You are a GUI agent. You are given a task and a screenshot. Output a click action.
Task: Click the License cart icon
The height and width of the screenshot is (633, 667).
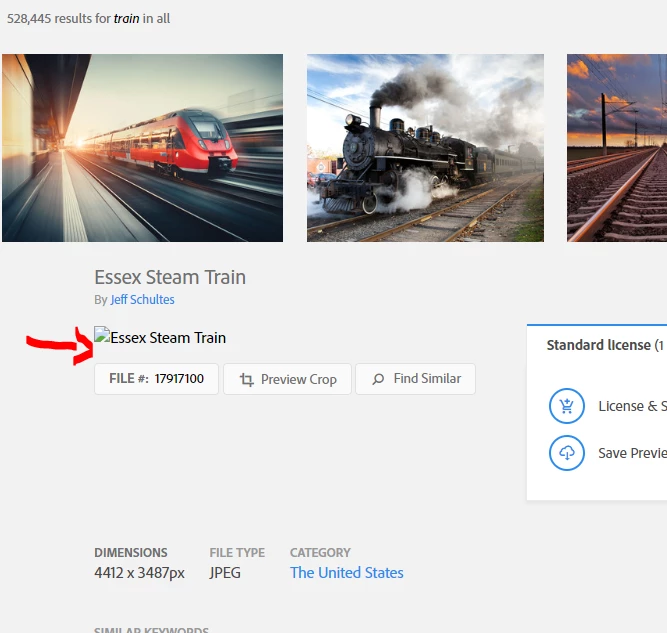(567, 406)
